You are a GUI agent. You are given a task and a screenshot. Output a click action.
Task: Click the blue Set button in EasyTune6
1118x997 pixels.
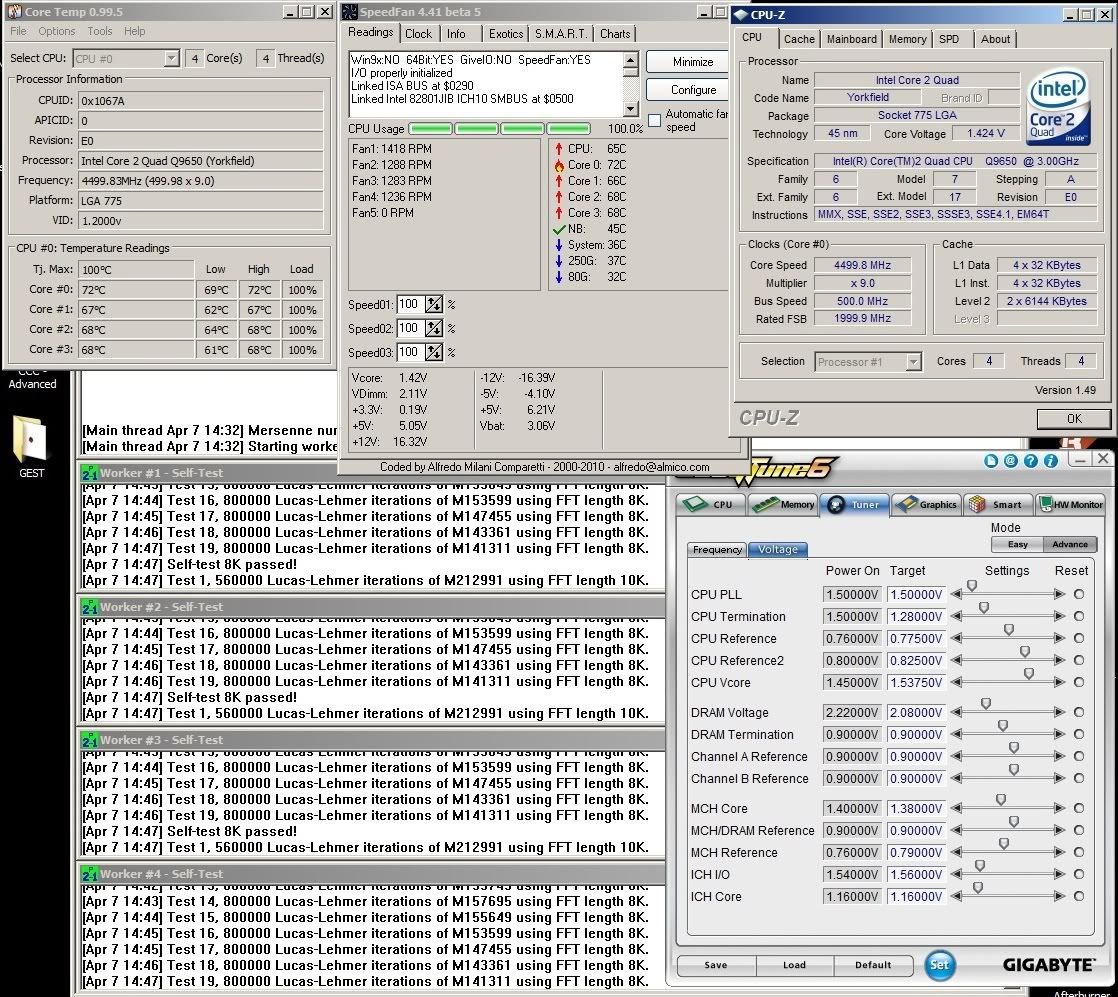click(x=940, y=965)
